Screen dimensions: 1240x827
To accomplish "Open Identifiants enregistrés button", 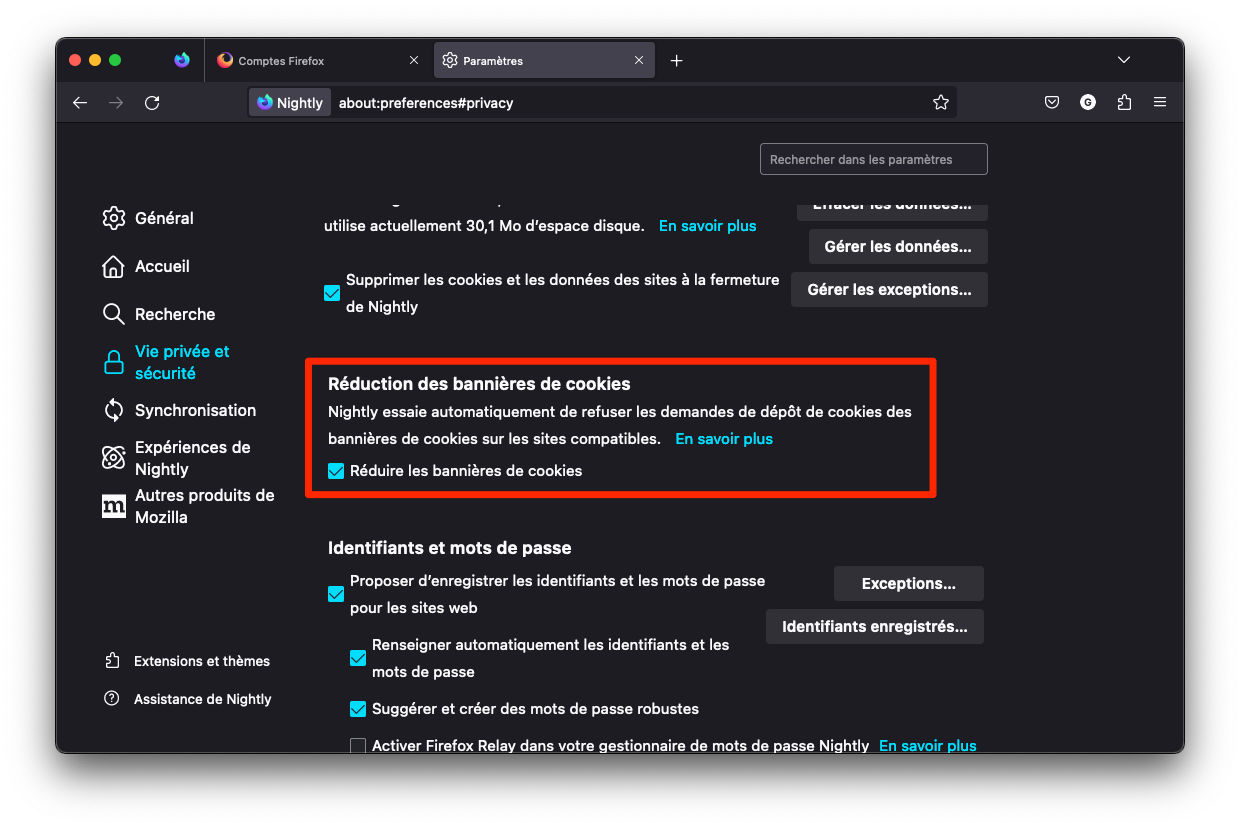I will (x=875, y=626).
